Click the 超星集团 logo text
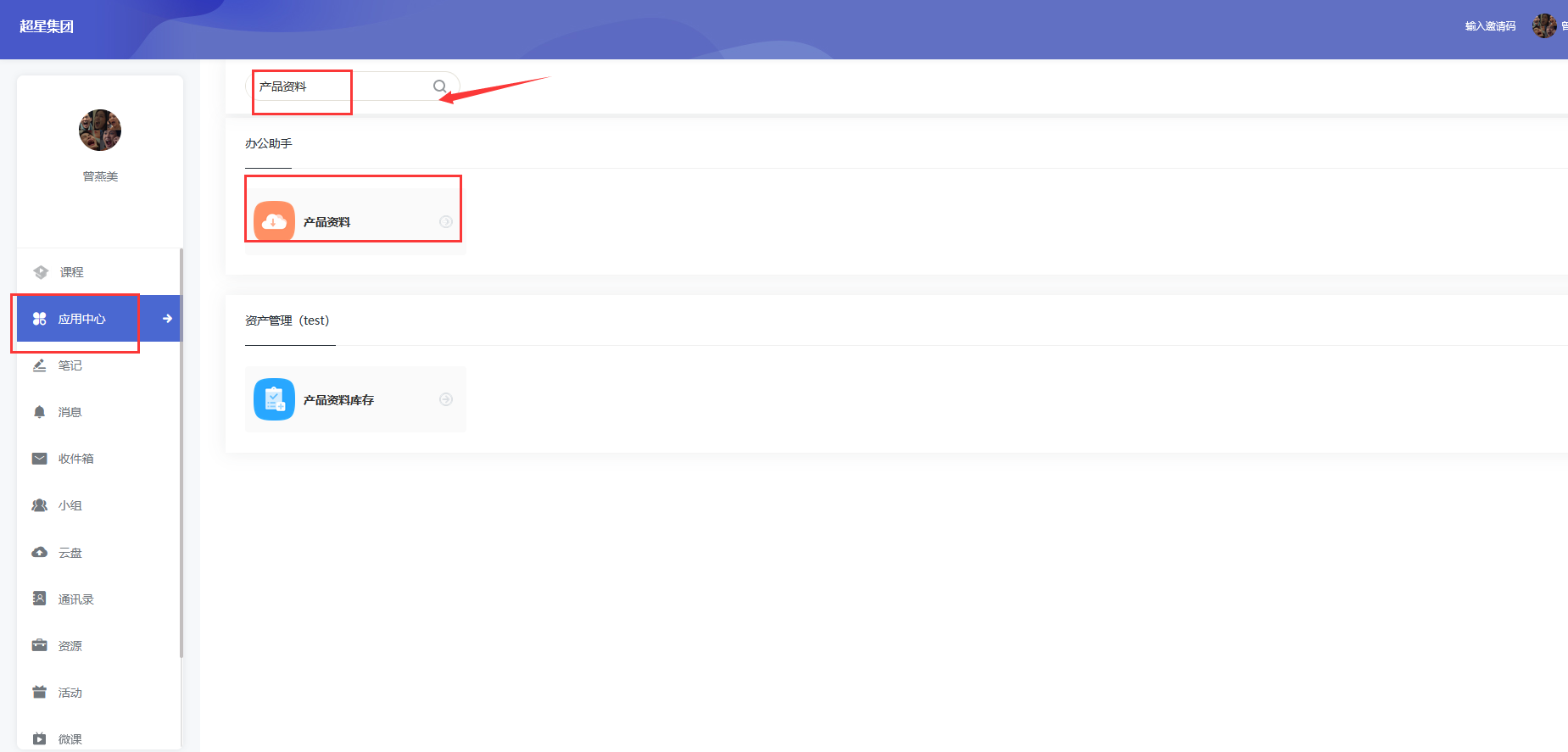The image size is (1568, 752). [x=47, y=26]
